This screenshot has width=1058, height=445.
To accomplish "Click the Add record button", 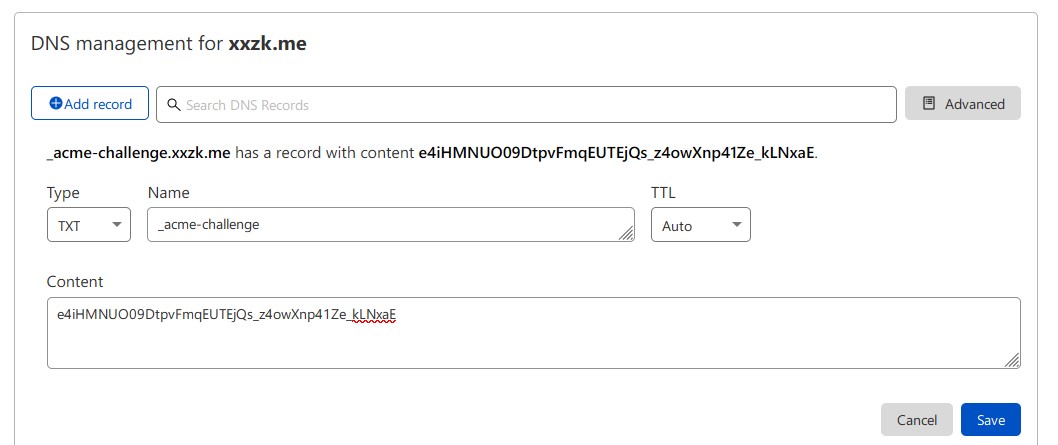I will click(90, 103).
